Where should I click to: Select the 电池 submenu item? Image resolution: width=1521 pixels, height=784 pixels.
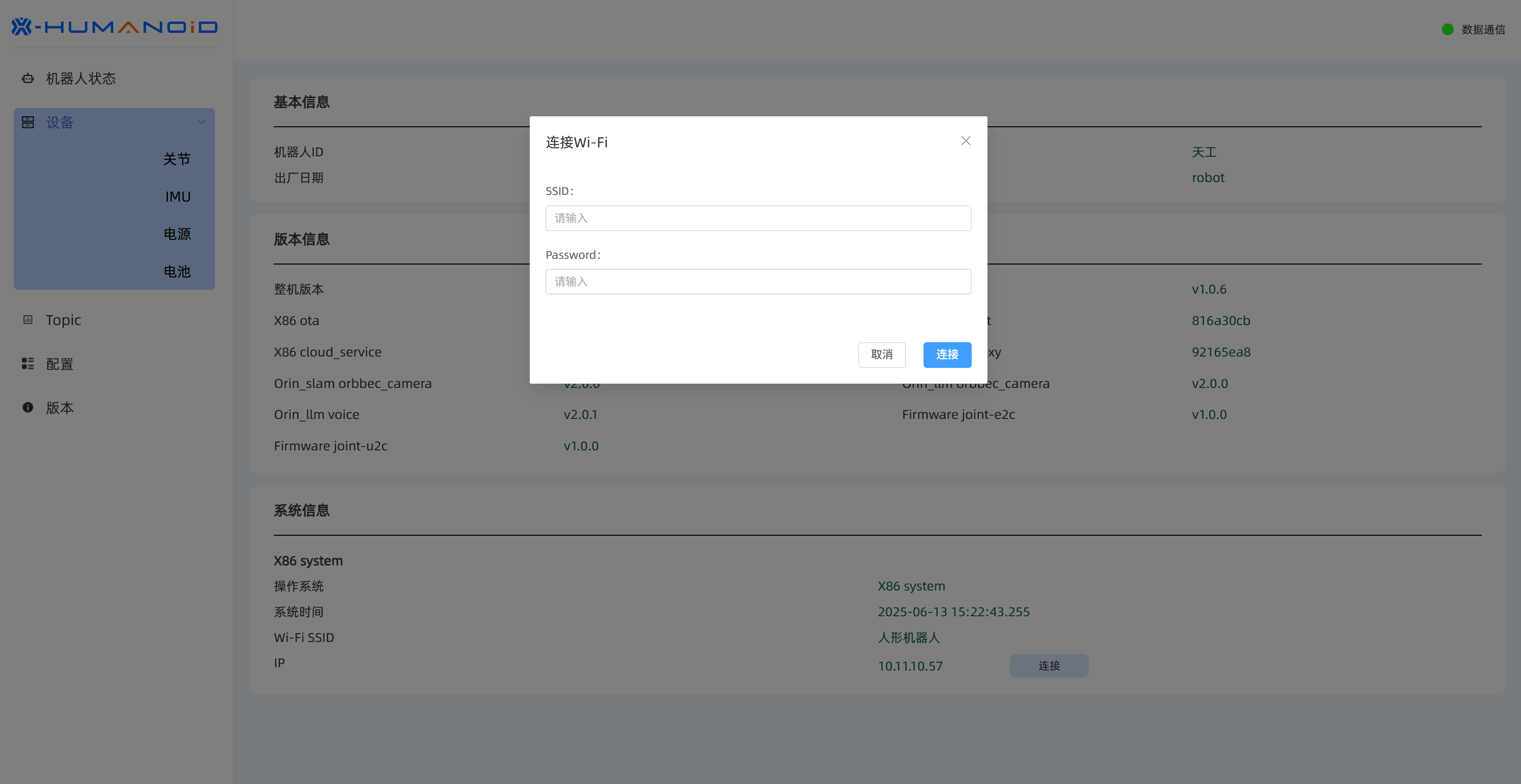[177, 272]
